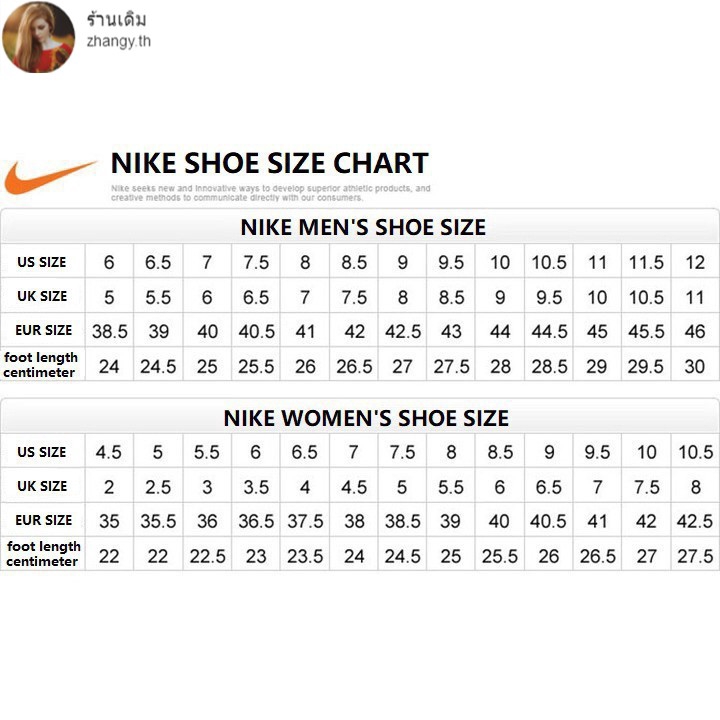
Task: Select women's EUR size 35 cell
Action: coord(109,521)
